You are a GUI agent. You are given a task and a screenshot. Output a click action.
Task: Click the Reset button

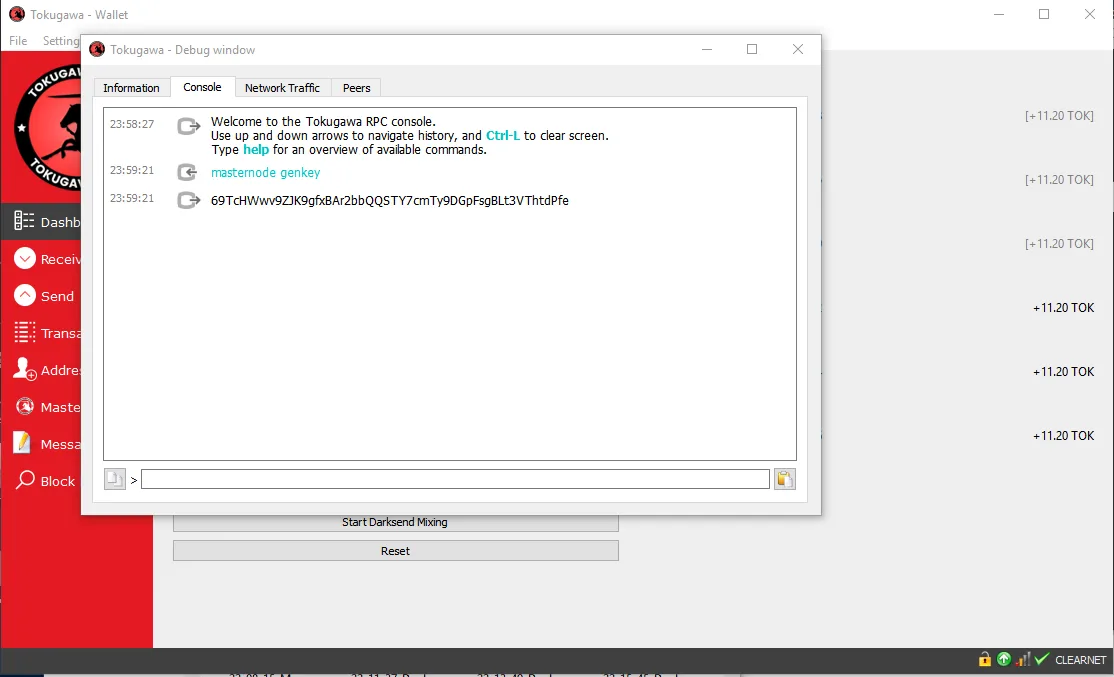(396, 551)
